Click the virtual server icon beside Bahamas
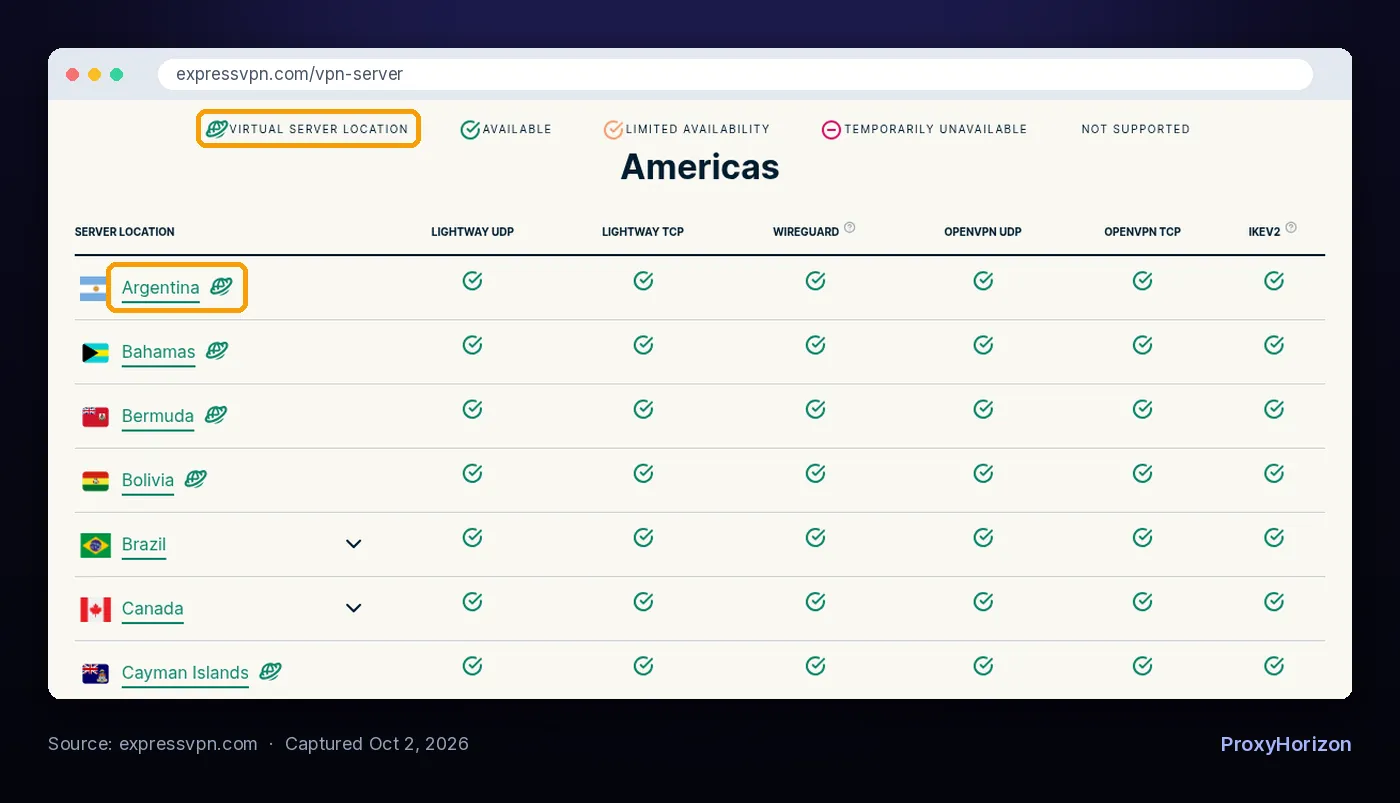This screenshot has width=1400, height=803. [217, 350]
